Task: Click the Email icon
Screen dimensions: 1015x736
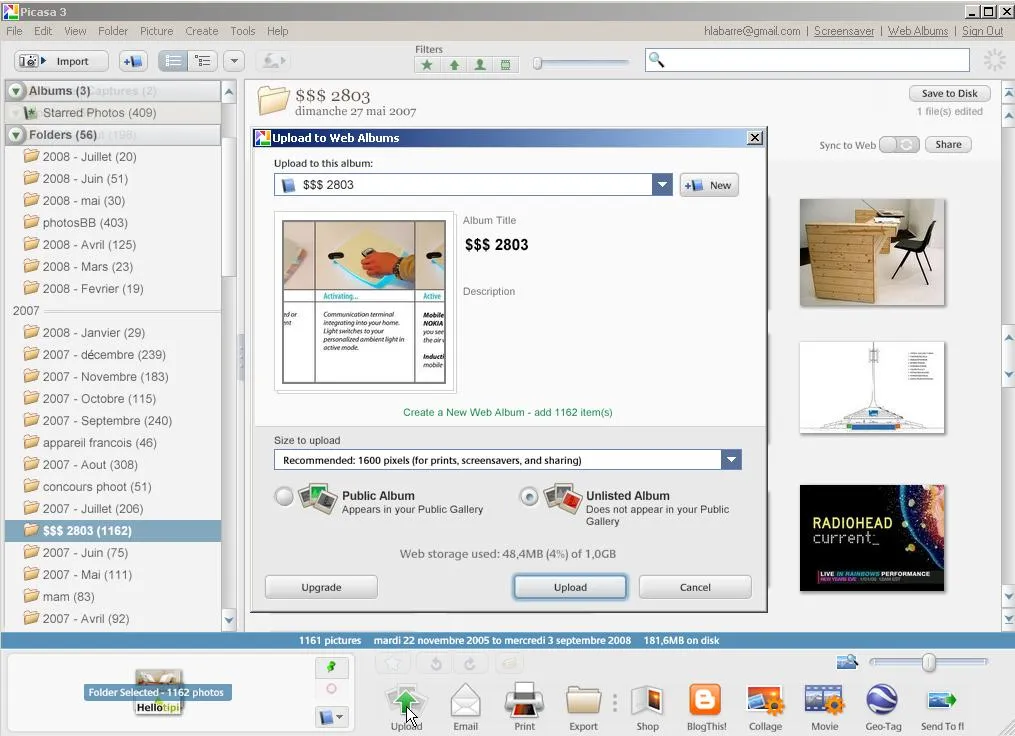Action: click(x=465, y=706)
